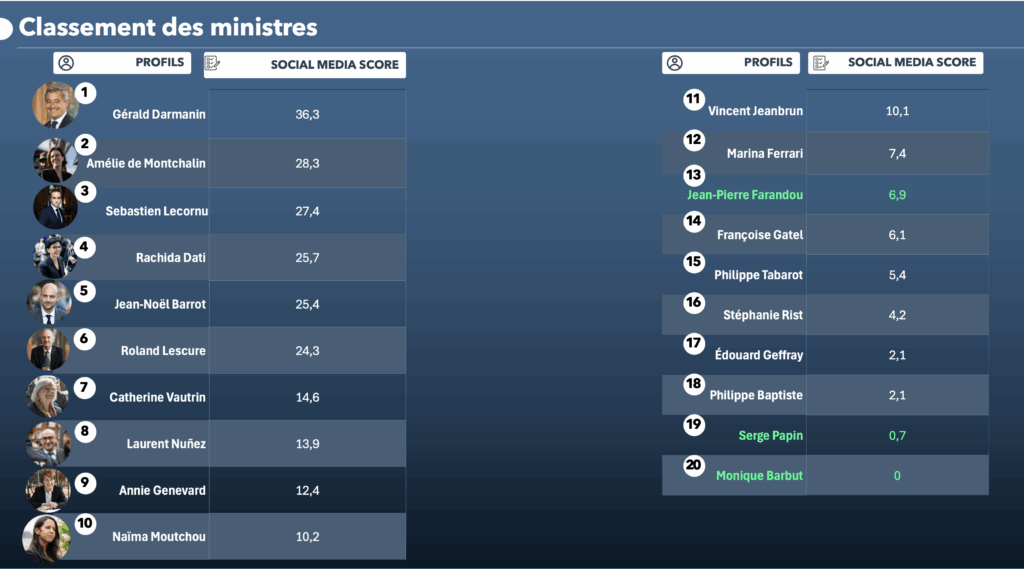1024x569 pixels.
Task: Click the score icon in right SOCIAL MEDIA SCORE header
Action: [x=821, y=63]
